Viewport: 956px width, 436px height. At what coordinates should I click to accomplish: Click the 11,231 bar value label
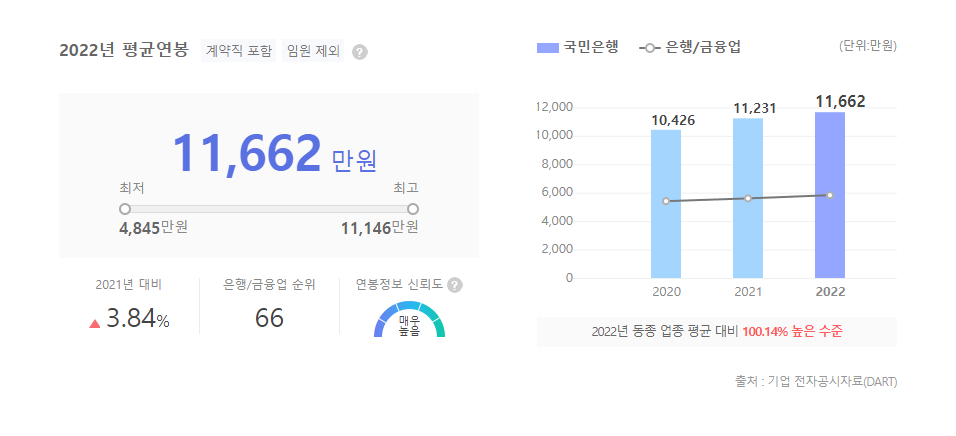coord(755,109)
